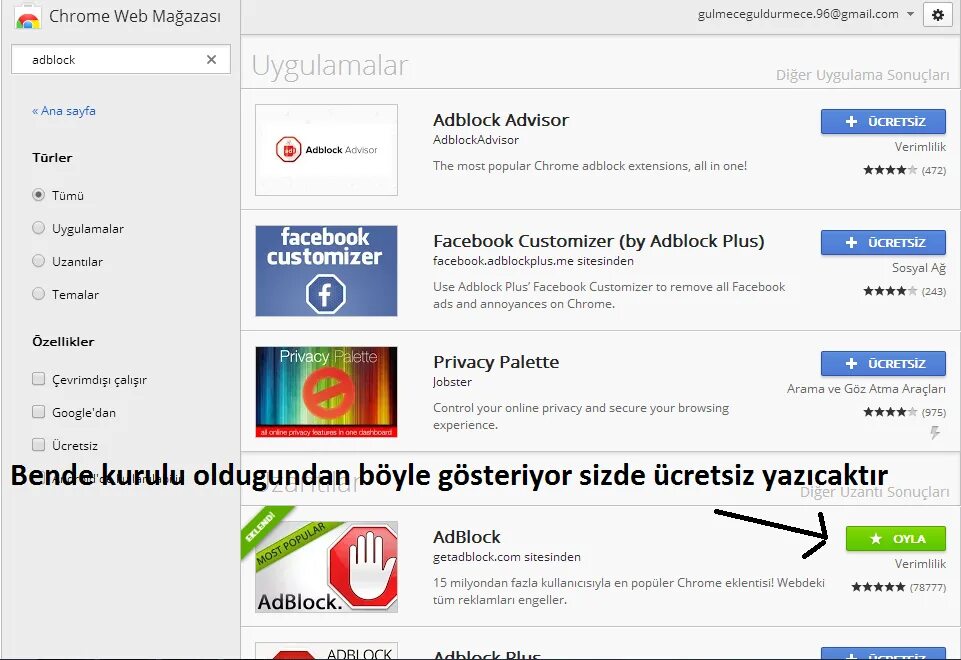Click the getadblock.com sitesinden text
This screenshot has width=961, height=660.
(506, 557)
